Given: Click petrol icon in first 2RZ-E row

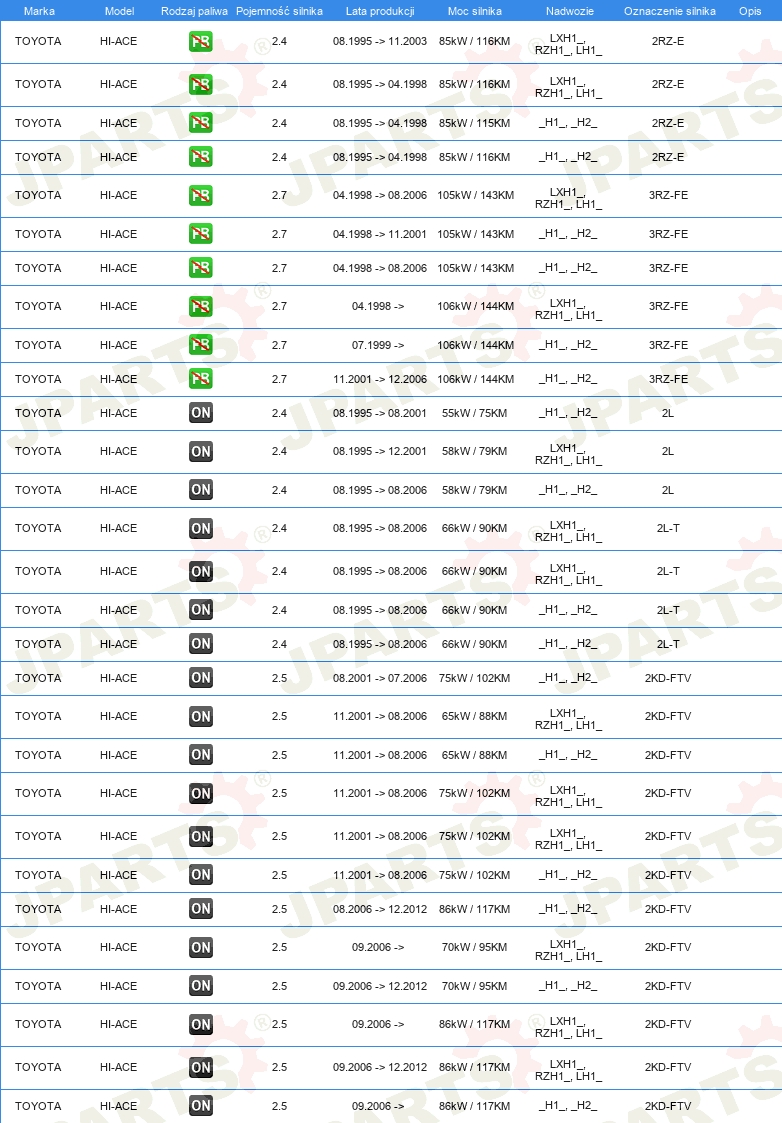Looking at the screenshot, I should point(201,42).
